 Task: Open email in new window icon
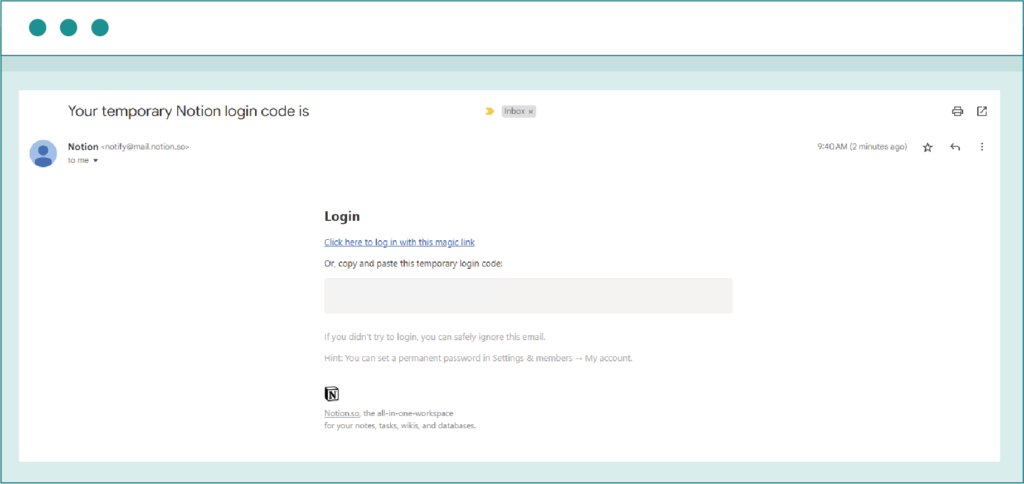(982, 111)
